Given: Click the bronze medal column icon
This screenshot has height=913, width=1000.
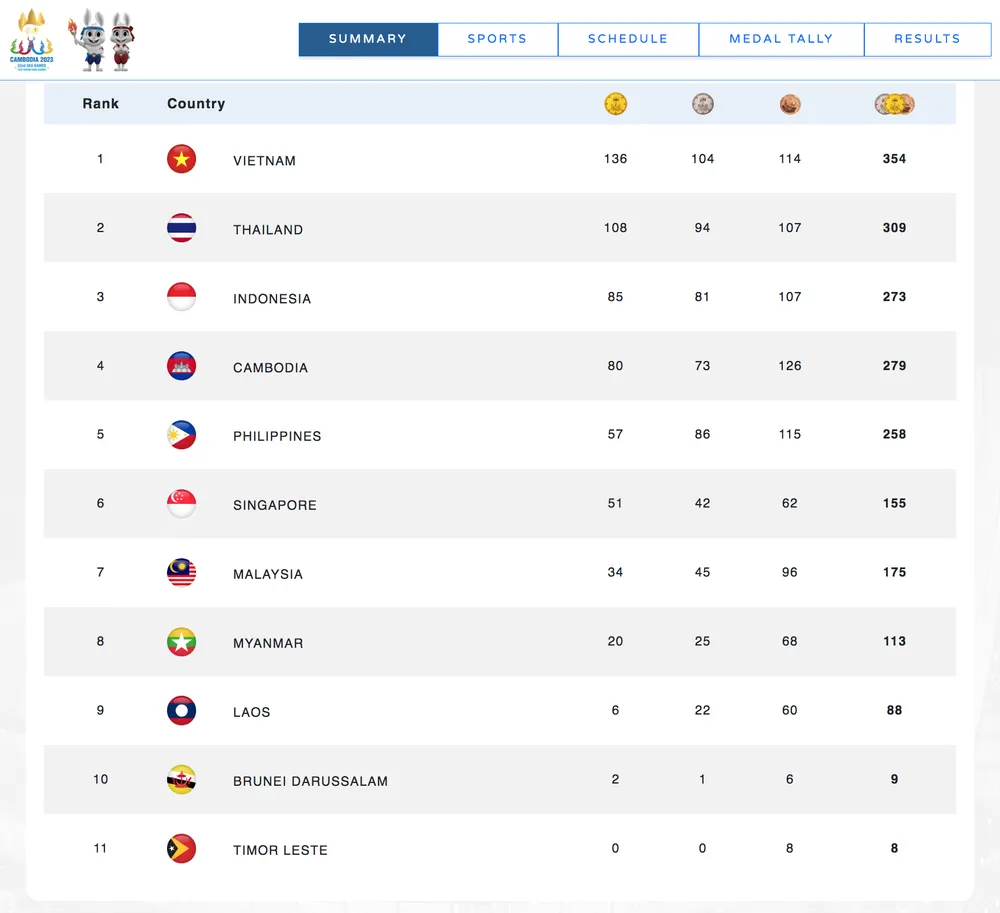Looking at the screenshot, I should pyautogui.click(x=790, y=103).
